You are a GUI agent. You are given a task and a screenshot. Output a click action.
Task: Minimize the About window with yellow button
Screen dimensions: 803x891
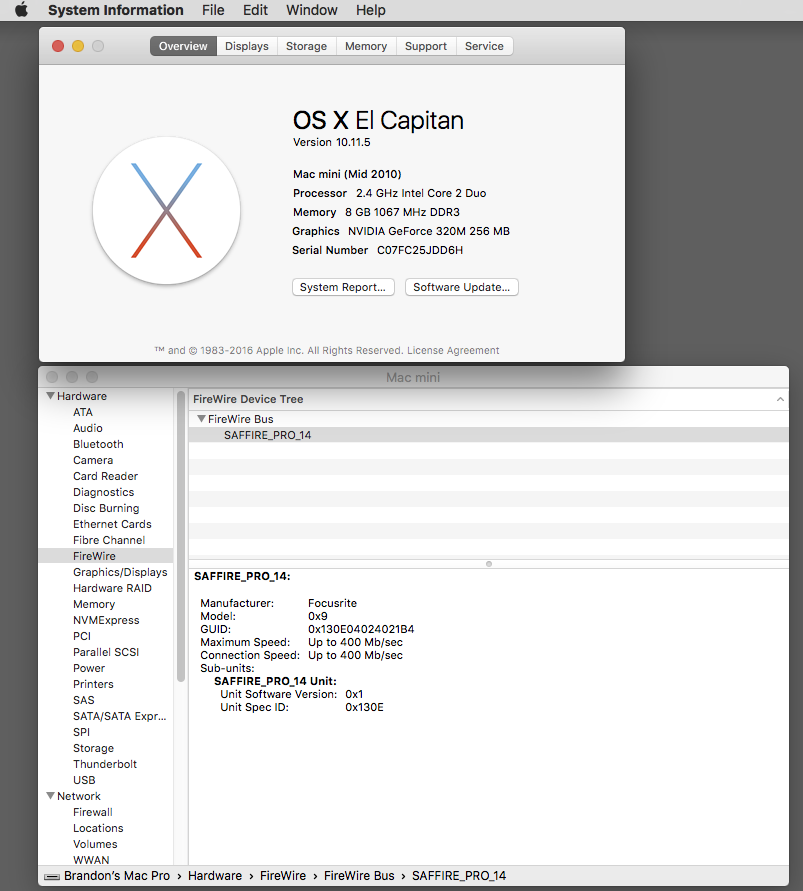point(78,46)
